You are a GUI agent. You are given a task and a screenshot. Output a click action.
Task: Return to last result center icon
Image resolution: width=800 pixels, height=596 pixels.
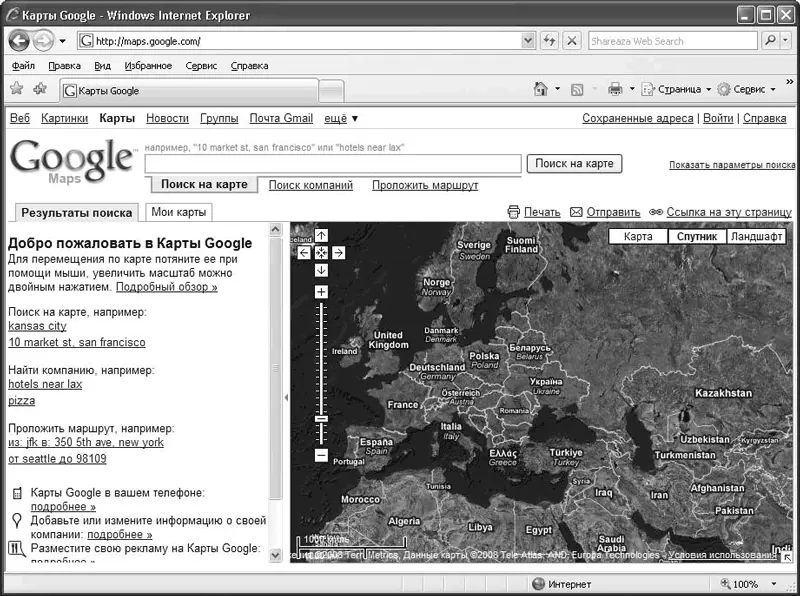tap(321, 253)
